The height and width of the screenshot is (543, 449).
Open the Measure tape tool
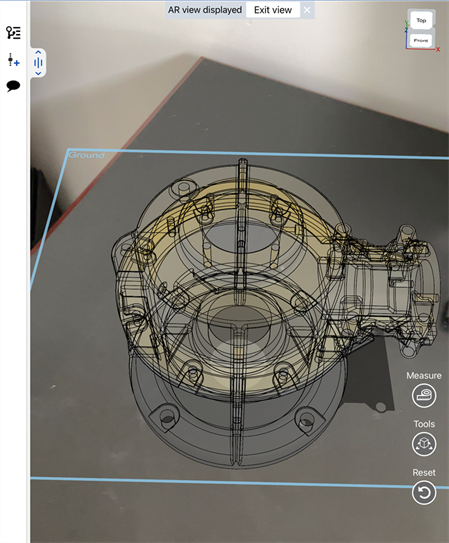coord(424,395)
